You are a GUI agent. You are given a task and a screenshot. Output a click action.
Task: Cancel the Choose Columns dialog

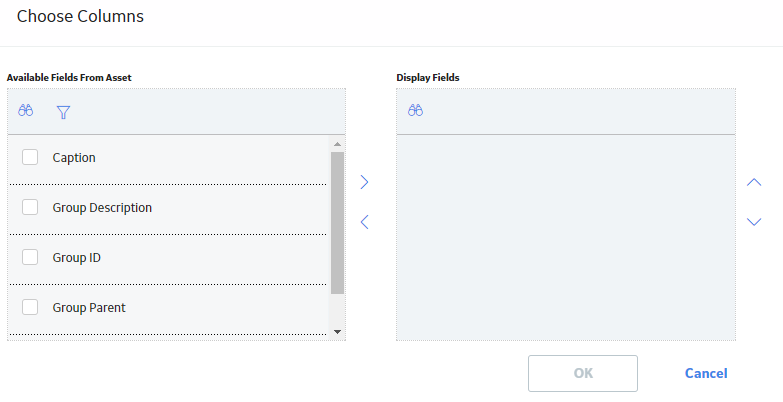coord(706,373)
